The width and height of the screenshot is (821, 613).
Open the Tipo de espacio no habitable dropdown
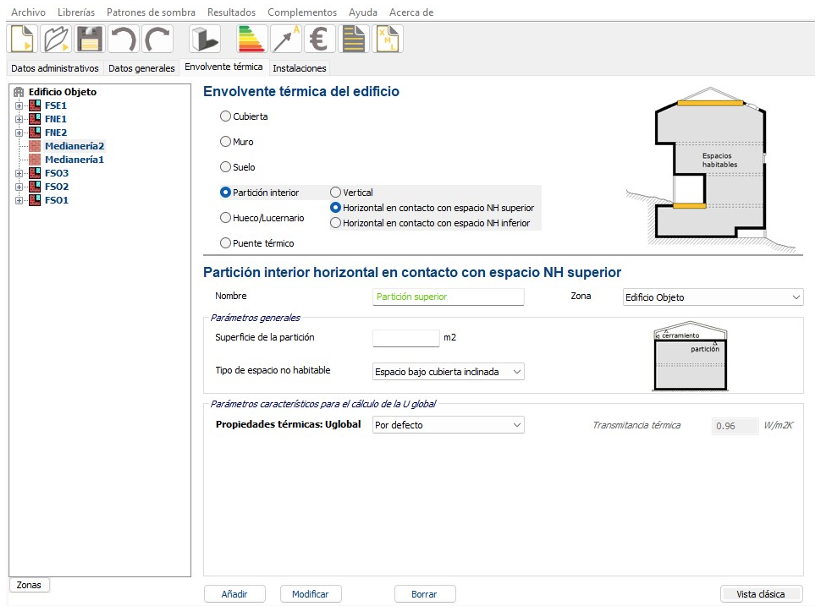click(x=448, y=371)
